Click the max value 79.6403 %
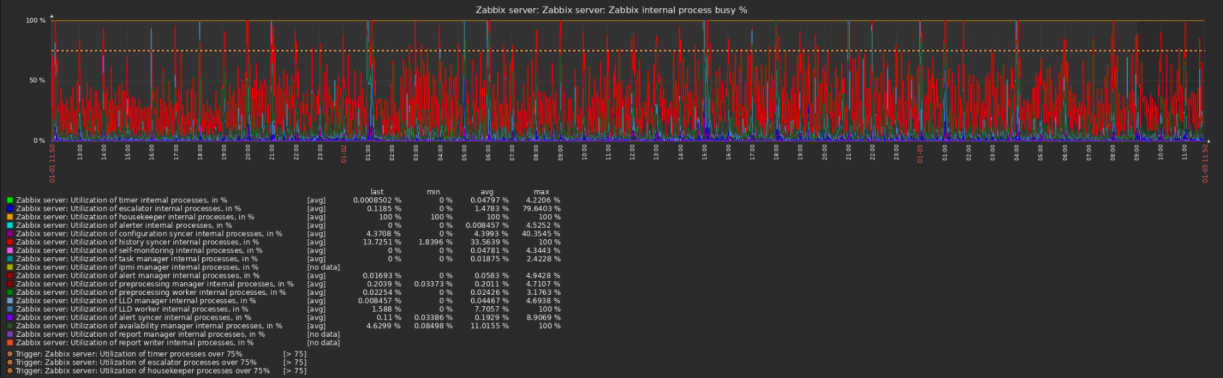Viewport: 1223px width, 378px height. click(x=540, y=209)
